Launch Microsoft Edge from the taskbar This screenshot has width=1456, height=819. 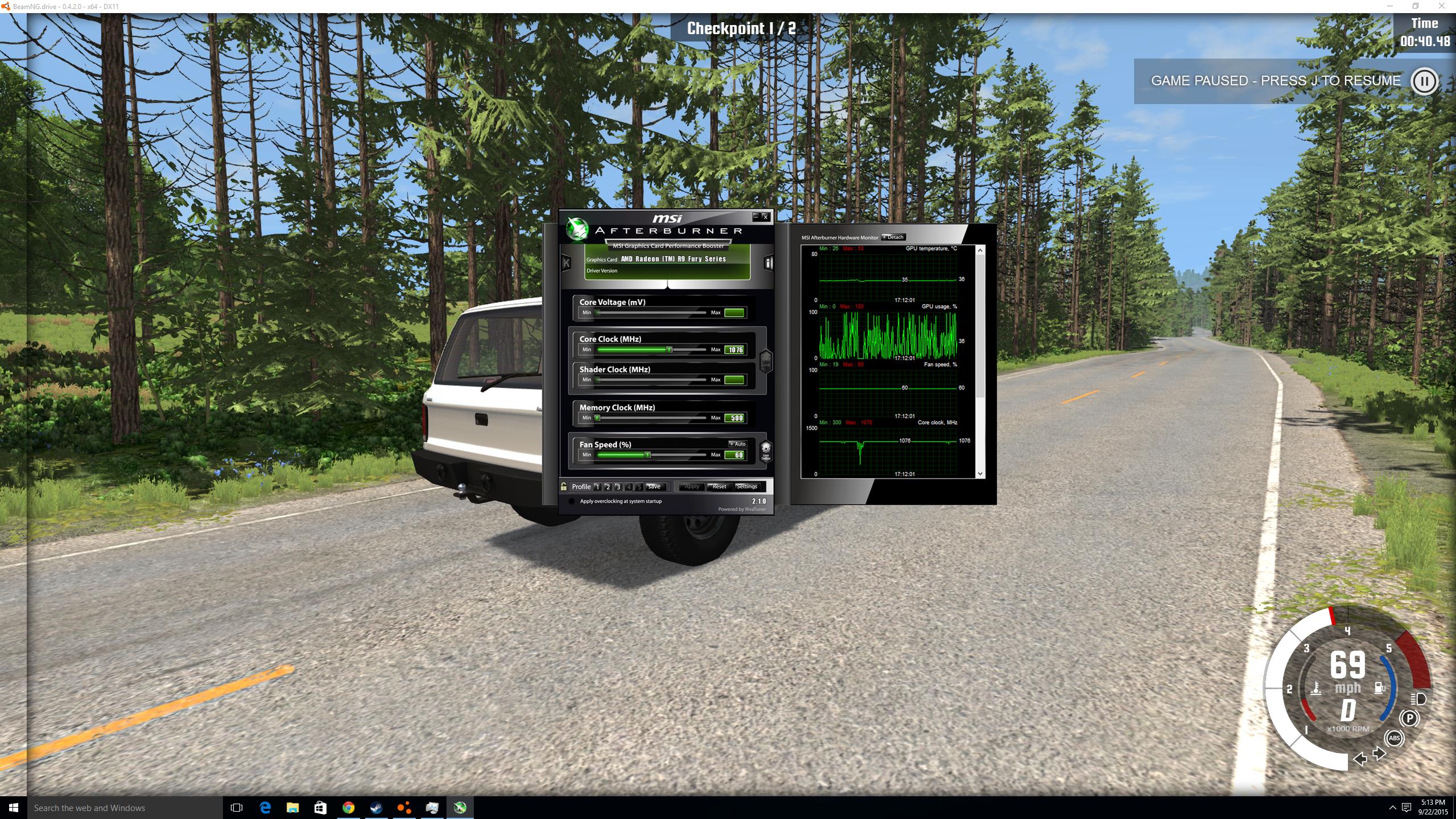265,808
